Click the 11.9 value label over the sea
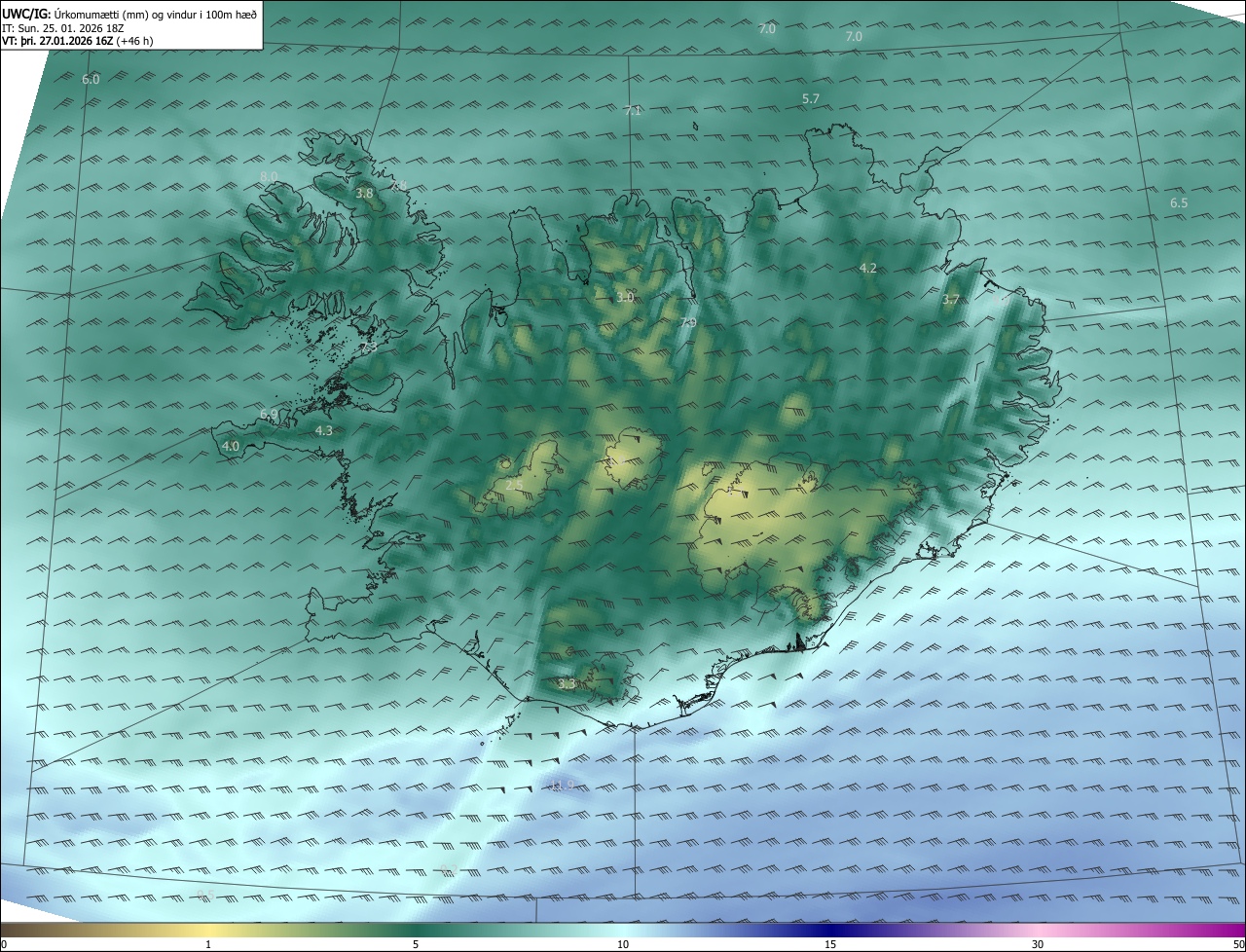Image resolution: width=1246 pixels, height=952 pixels. tap(562, 785)
